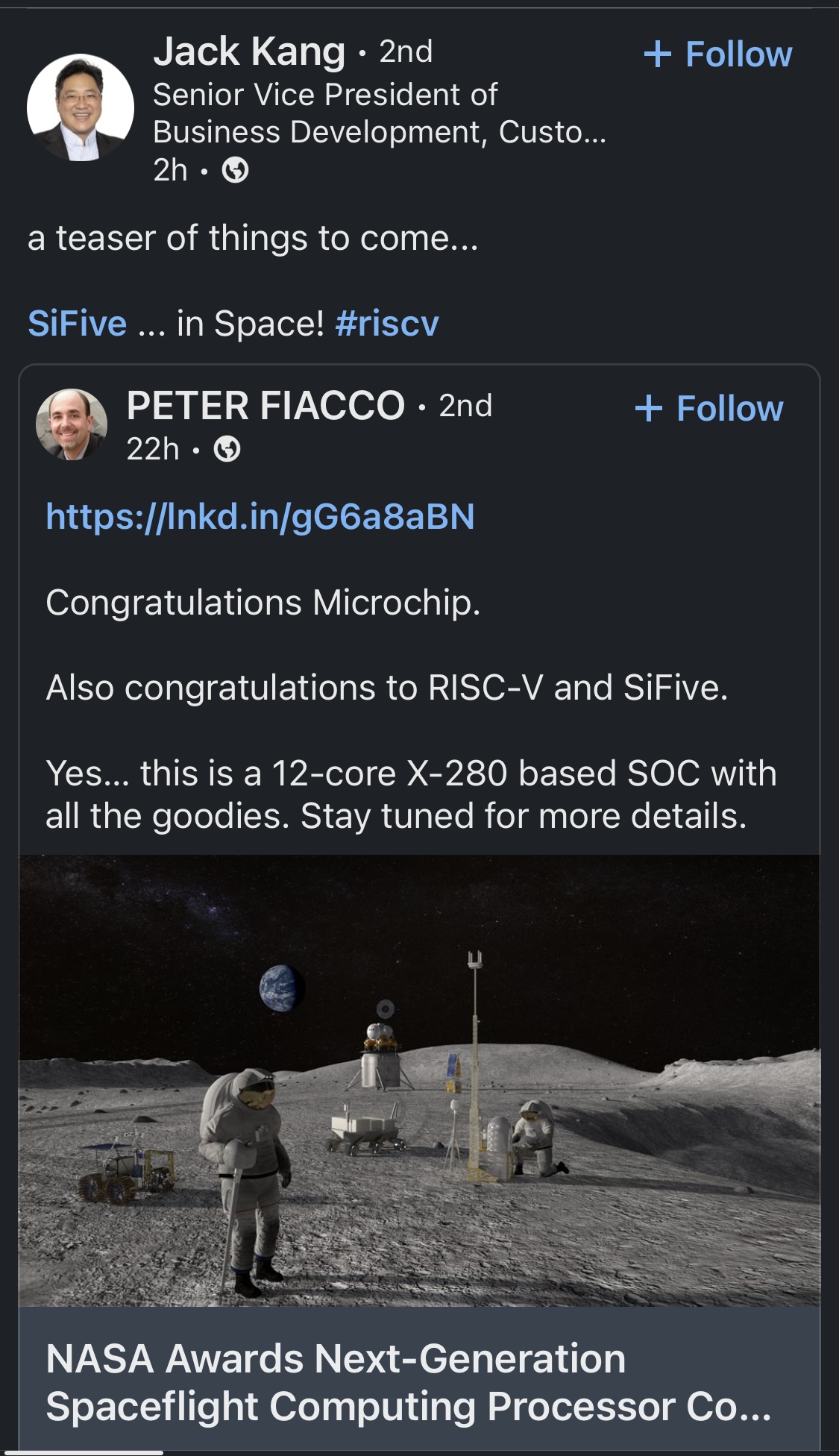Open the moon astronauts article image
Viewport: 839px width, 1456px height.
click(x=419, y=1080)
